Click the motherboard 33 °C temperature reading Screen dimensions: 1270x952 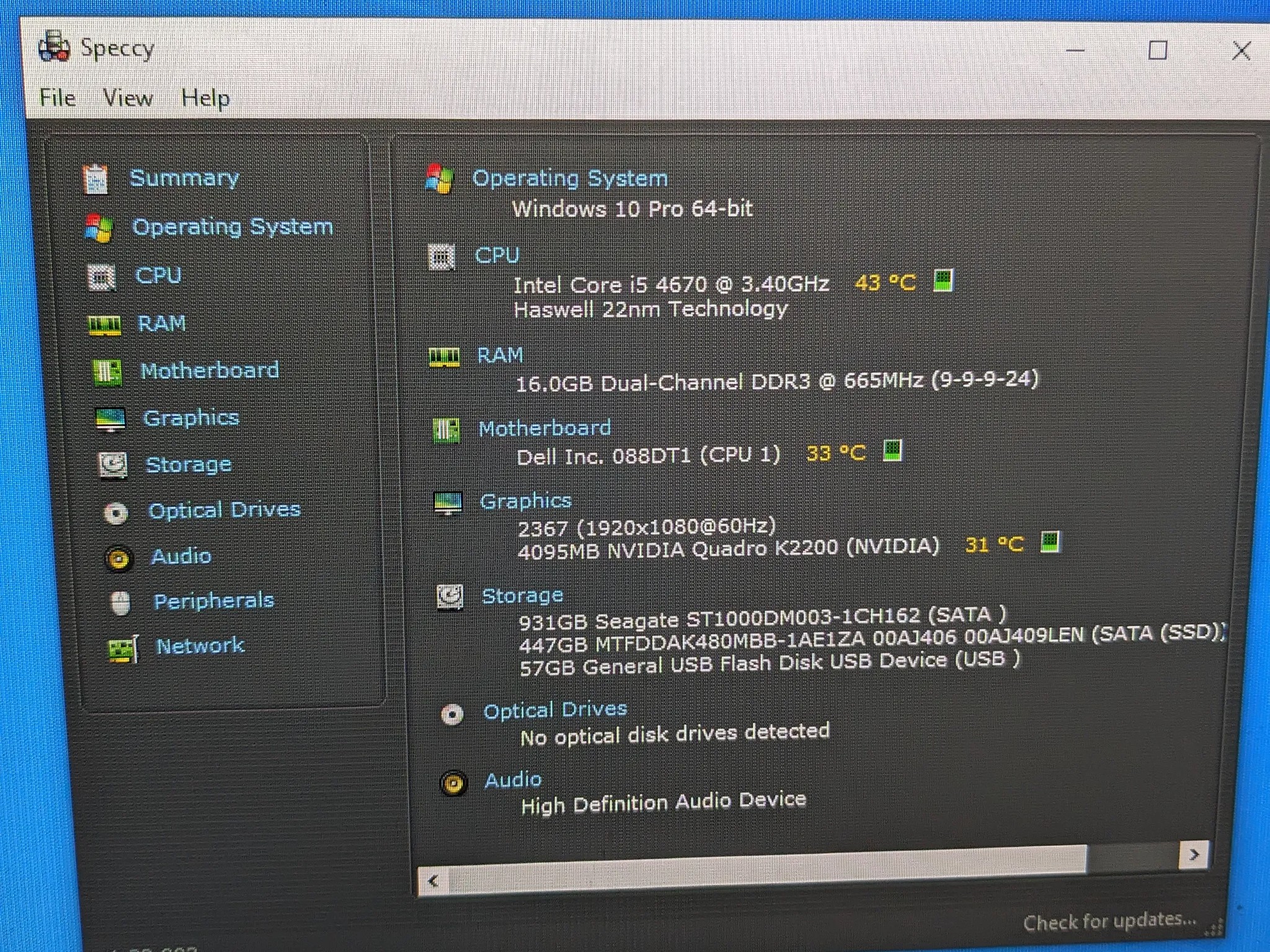pyautogui.click(x=836, y=453)
